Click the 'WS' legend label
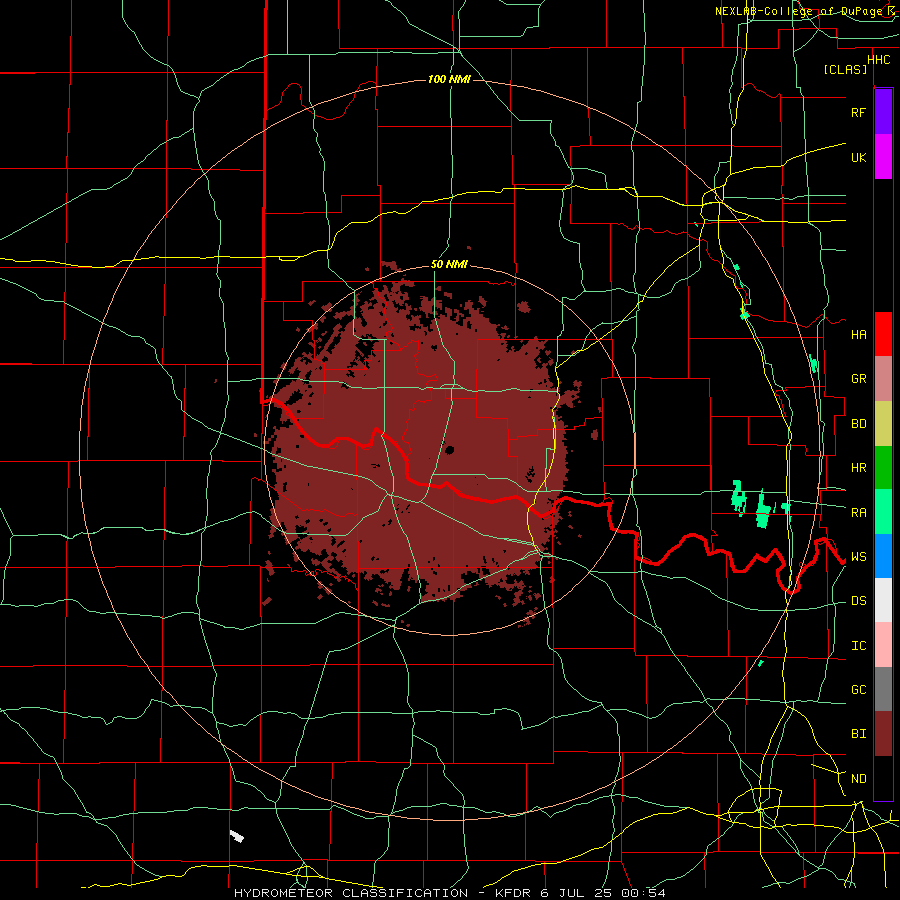The image size is (900, 900). pos(859,556)
